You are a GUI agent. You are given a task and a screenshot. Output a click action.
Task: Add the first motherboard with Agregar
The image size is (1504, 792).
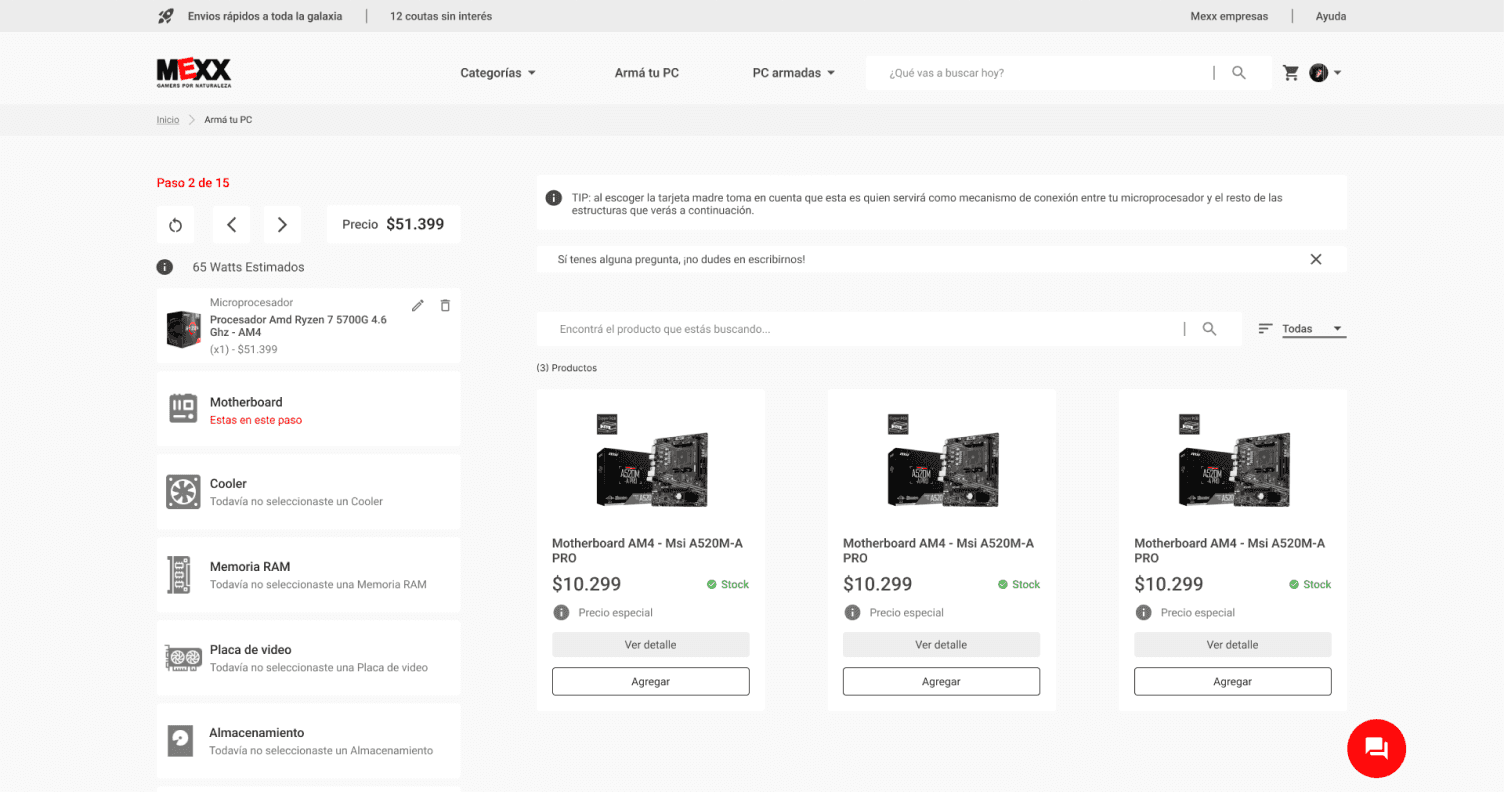tap(651, 681)
